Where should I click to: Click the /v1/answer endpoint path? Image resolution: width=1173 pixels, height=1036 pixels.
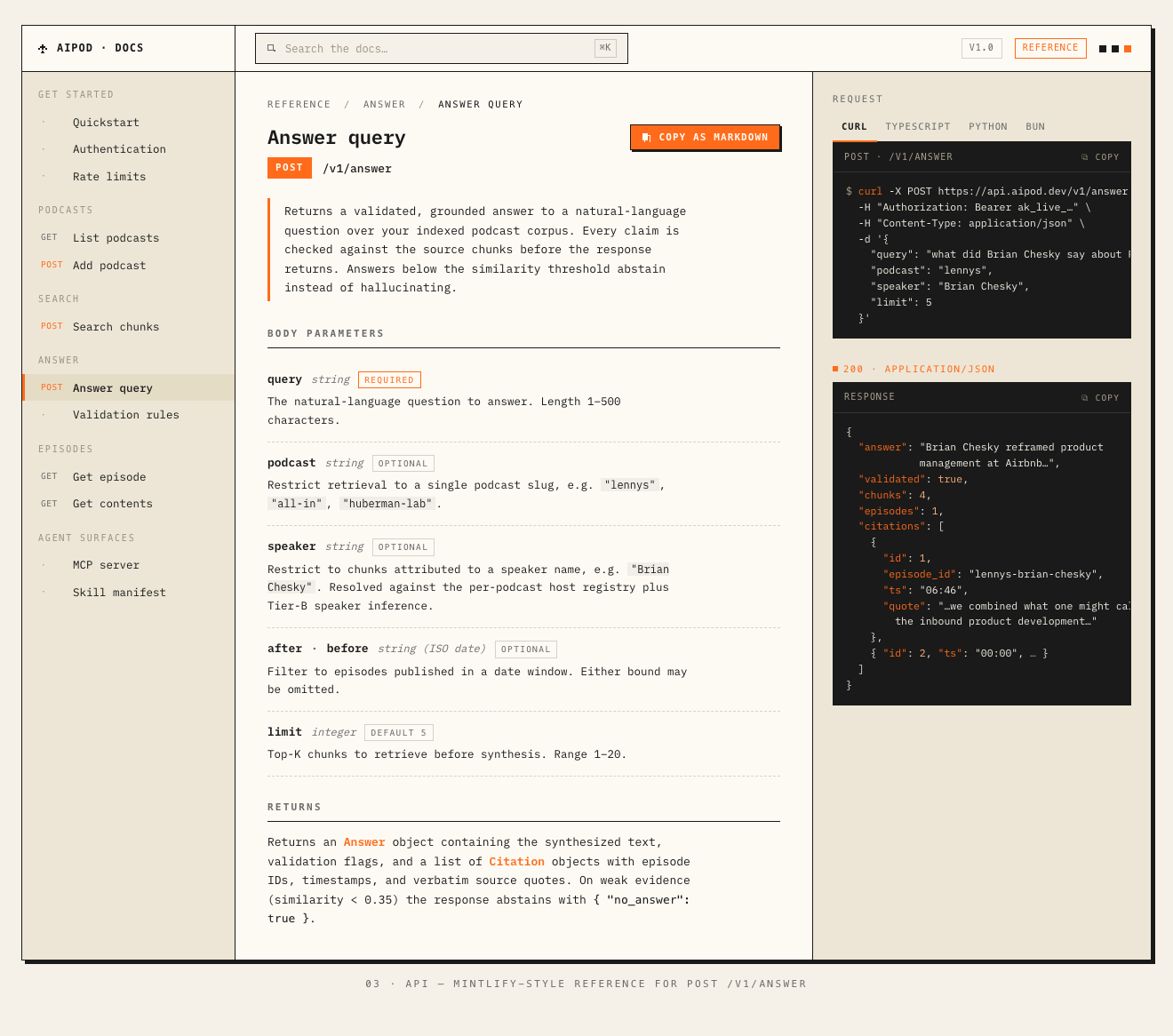(x=357, y=169)
